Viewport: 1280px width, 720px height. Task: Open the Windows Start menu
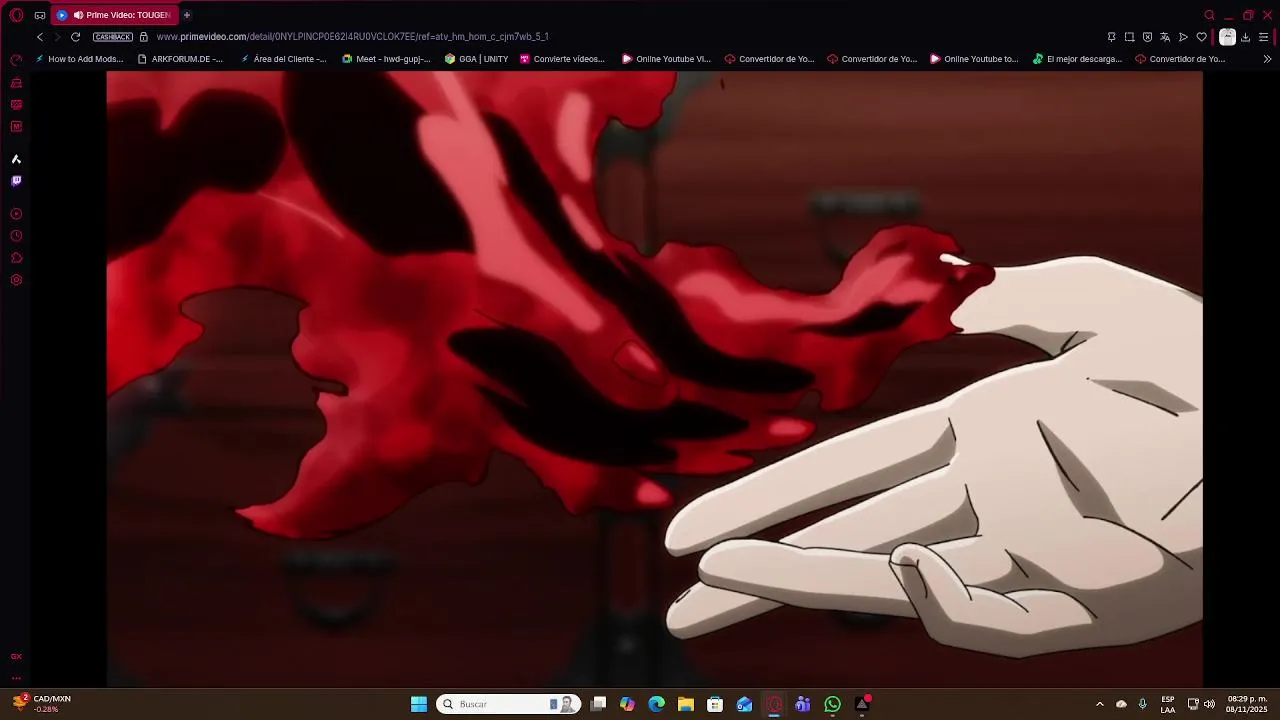point(419,704)
